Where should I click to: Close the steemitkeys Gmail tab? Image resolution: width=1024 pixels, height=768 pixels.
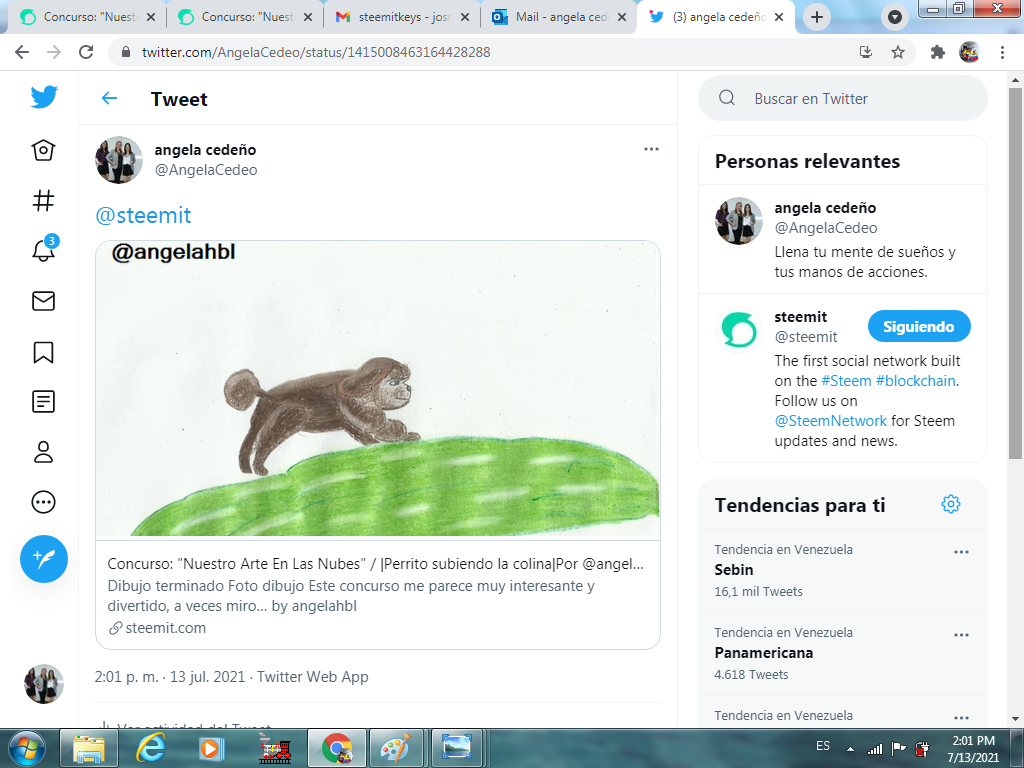point(465,17)
